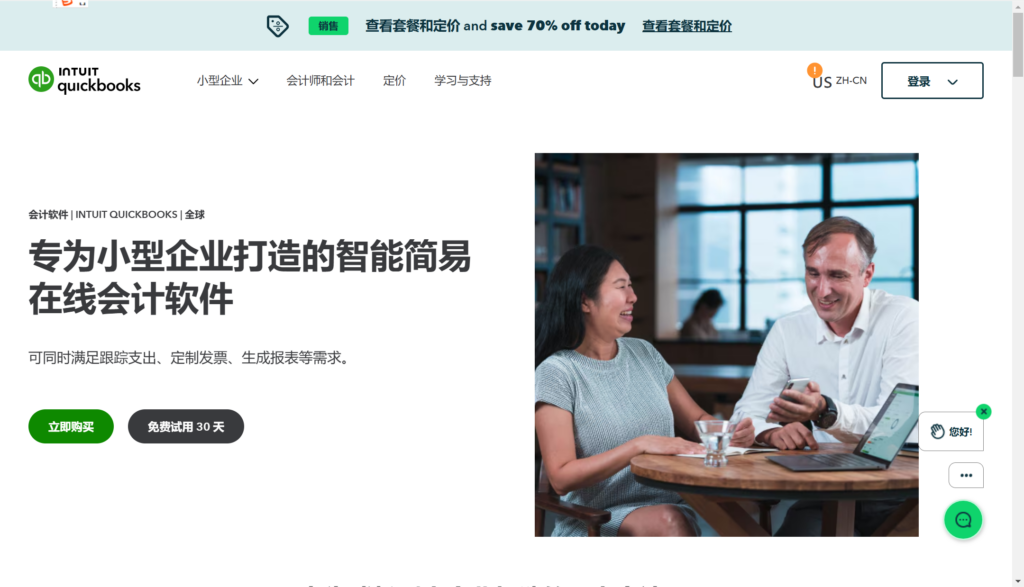Click the 立即购买 green button
The image size is (1024, 587).
coord(71,426)
